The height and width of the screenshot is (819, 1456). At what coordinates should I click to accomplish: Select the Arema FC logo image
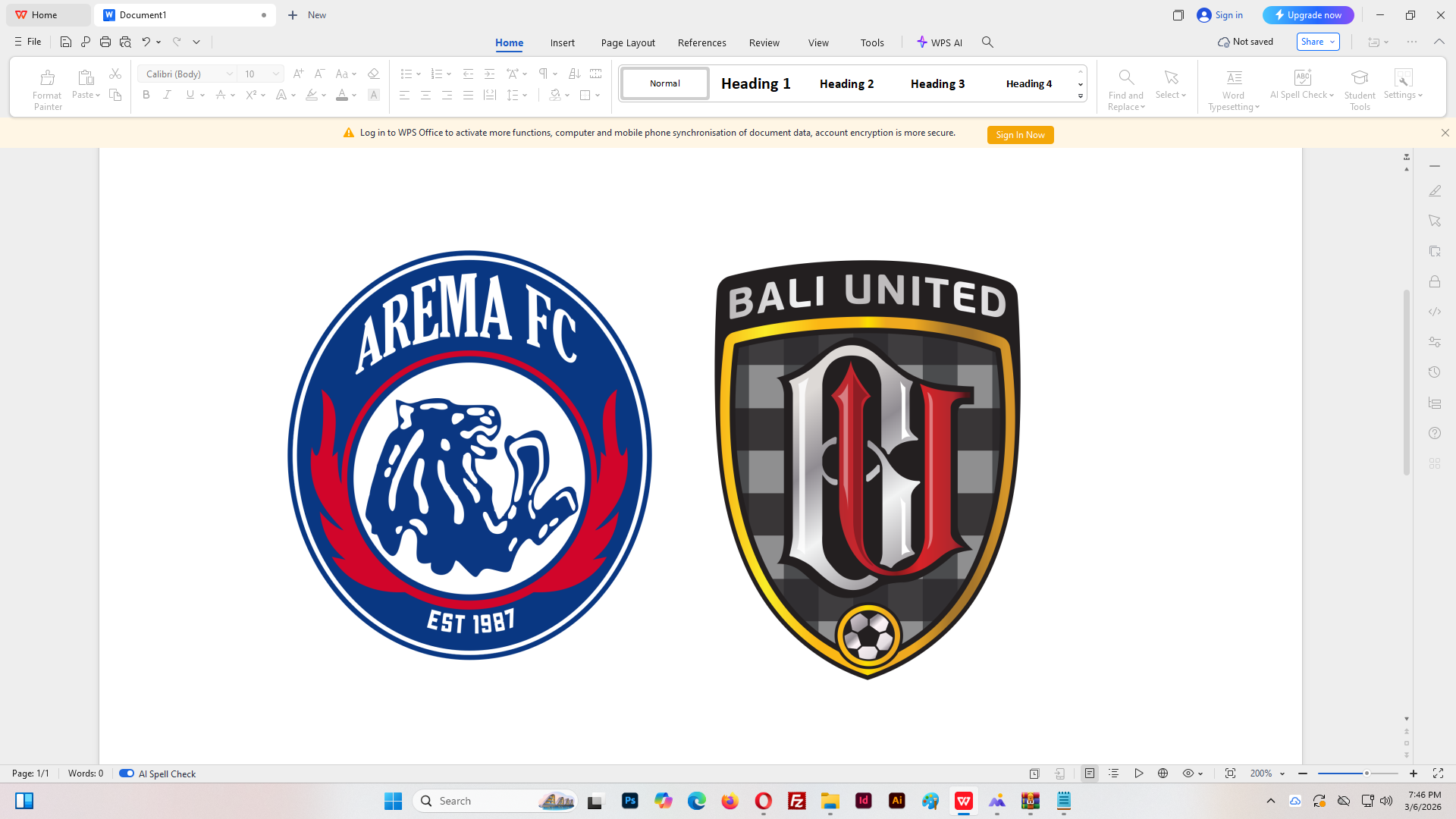pos(469,455)
